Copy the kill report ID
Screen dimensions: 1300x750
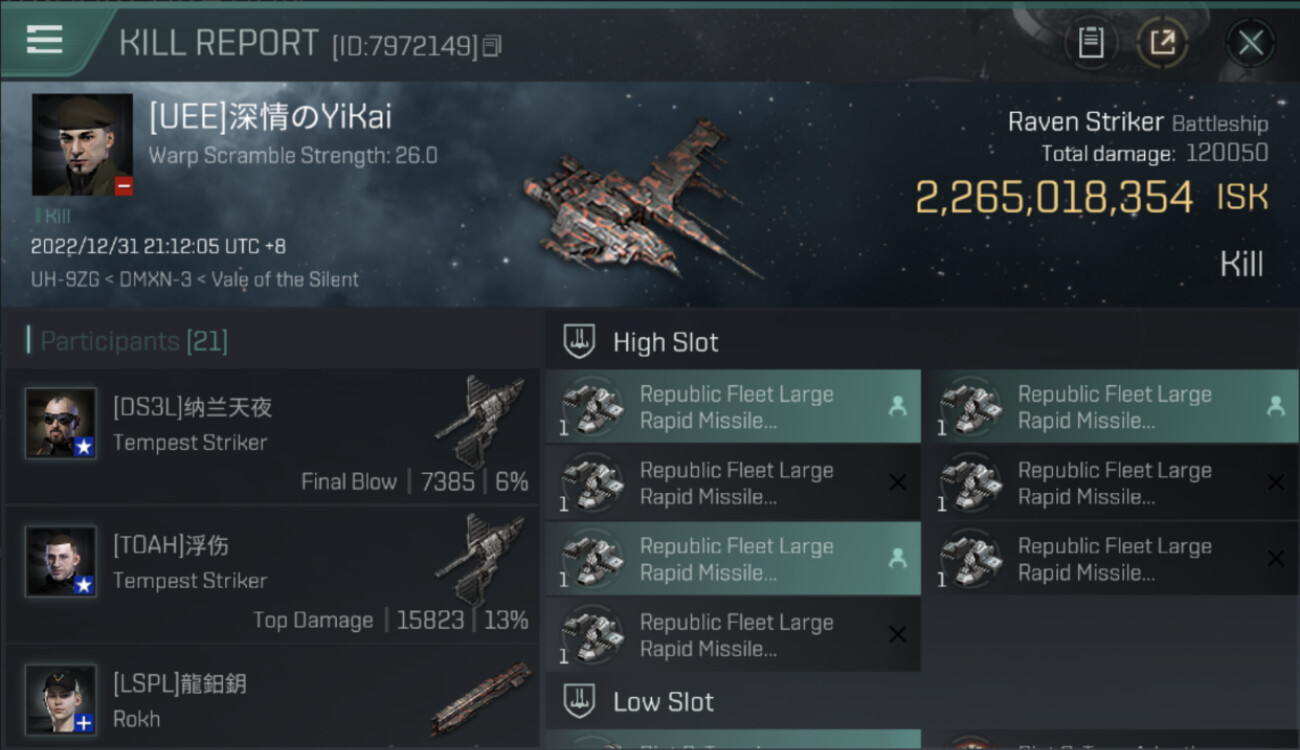(x=491, y=45)
